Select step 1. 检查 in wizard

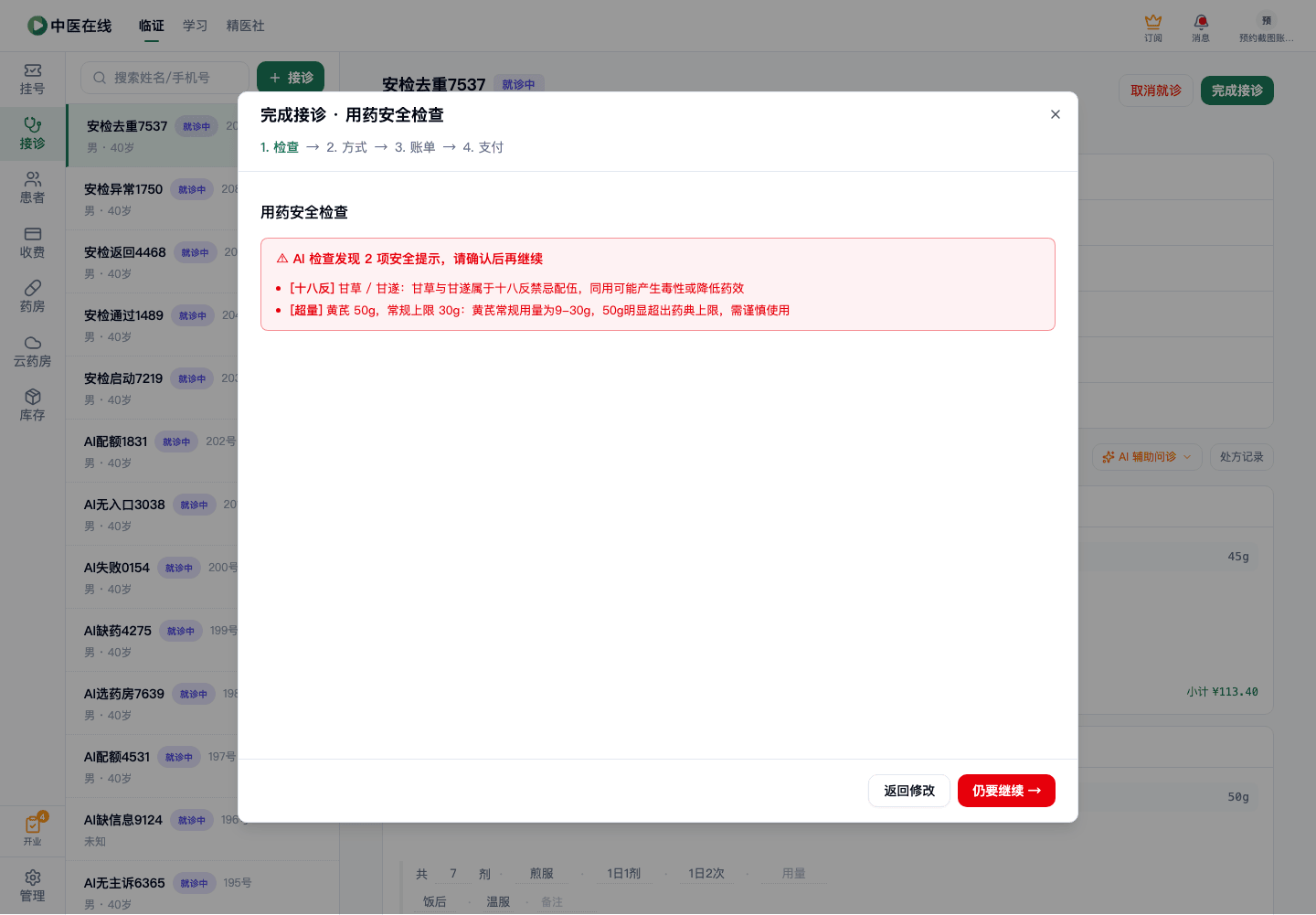(x=280, y=147)
